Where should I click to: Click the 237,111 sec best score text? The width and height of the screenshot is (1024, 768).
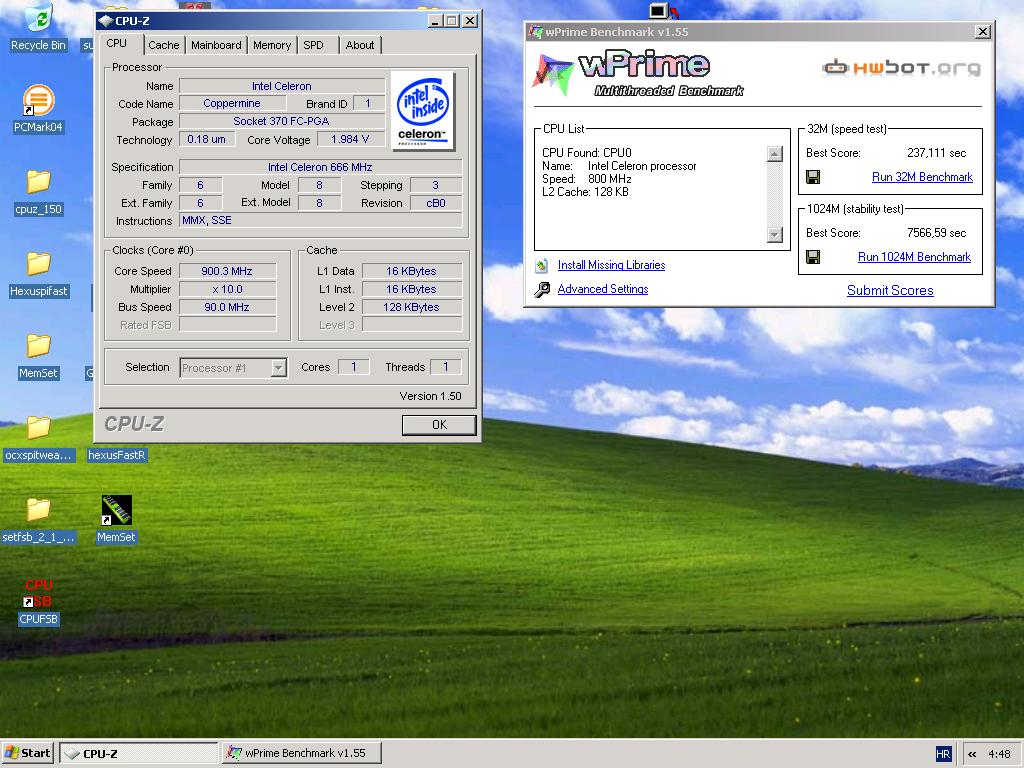coord(936,153)
